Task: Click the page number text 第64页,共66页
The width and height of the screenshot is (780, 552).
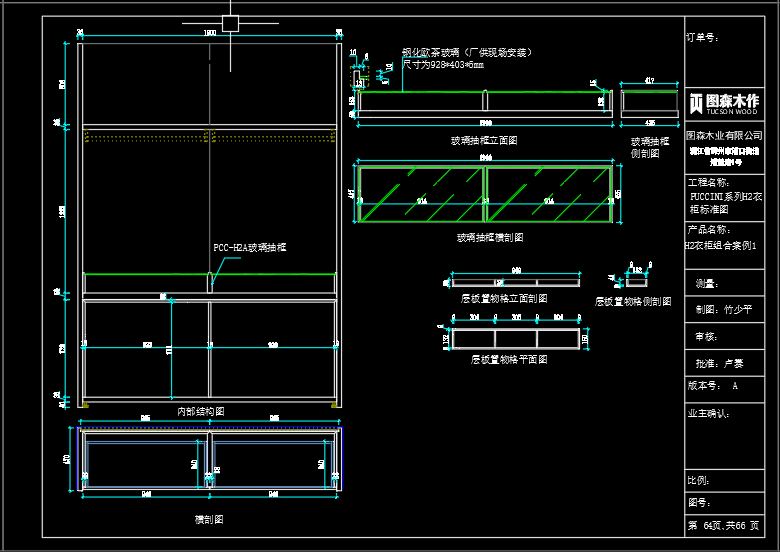Action: tap(723, 526)
